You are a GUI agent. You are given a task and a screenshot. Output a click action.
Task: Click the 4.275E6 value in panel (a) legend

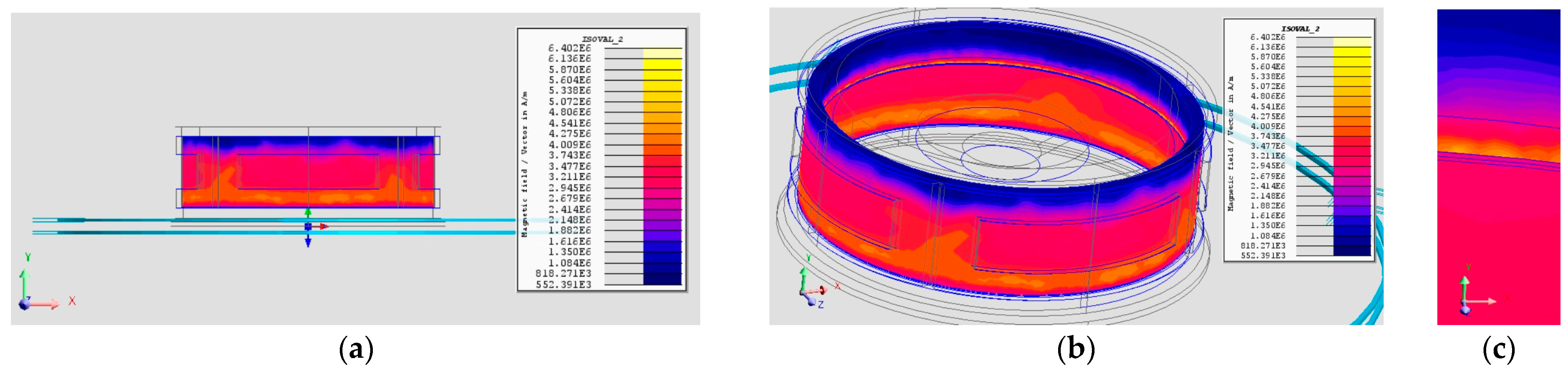point(569,134)
